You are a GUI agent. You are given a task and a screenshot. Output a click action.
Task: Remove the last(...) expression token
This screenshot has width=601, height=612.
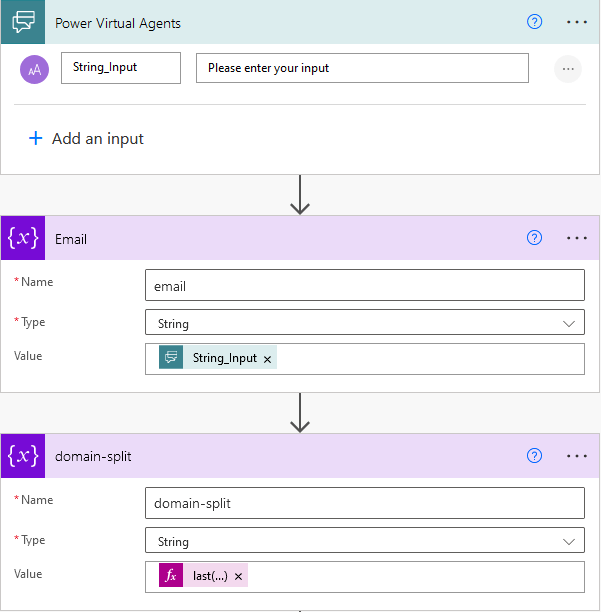pos(238,576)
